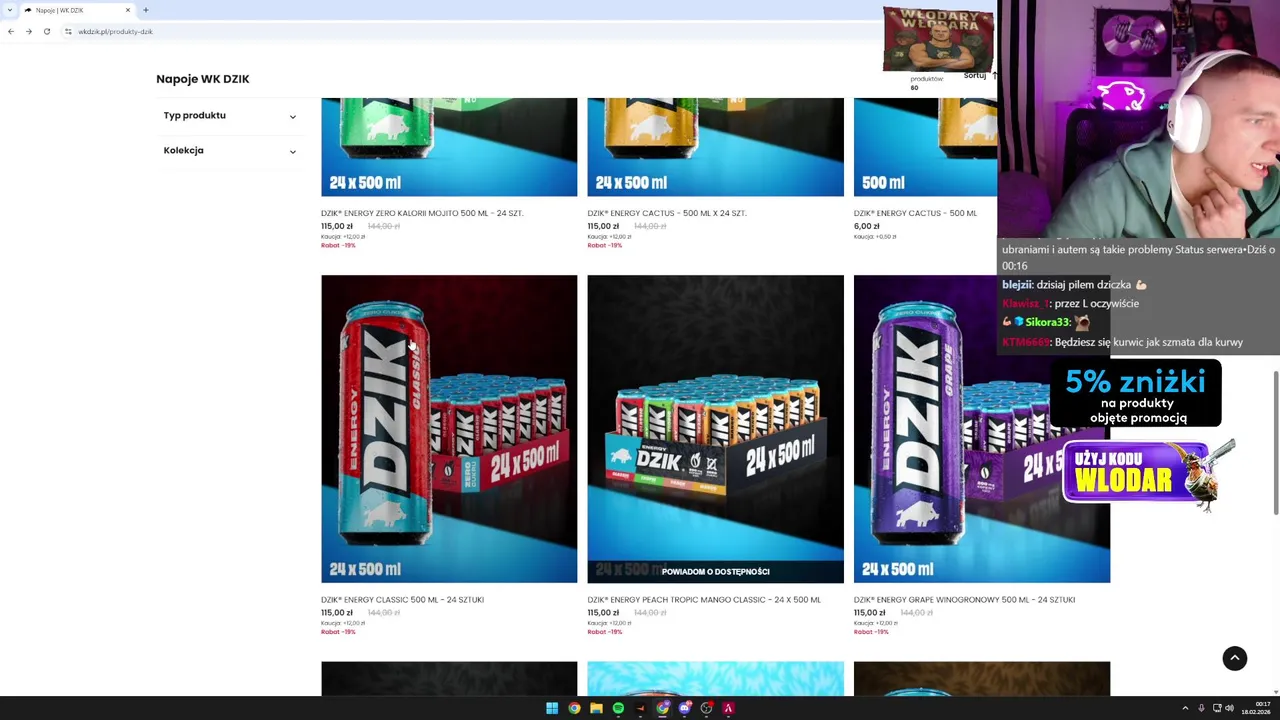
Task: Close the Napoje | WK DZIK tab
Action: [128, 10]
